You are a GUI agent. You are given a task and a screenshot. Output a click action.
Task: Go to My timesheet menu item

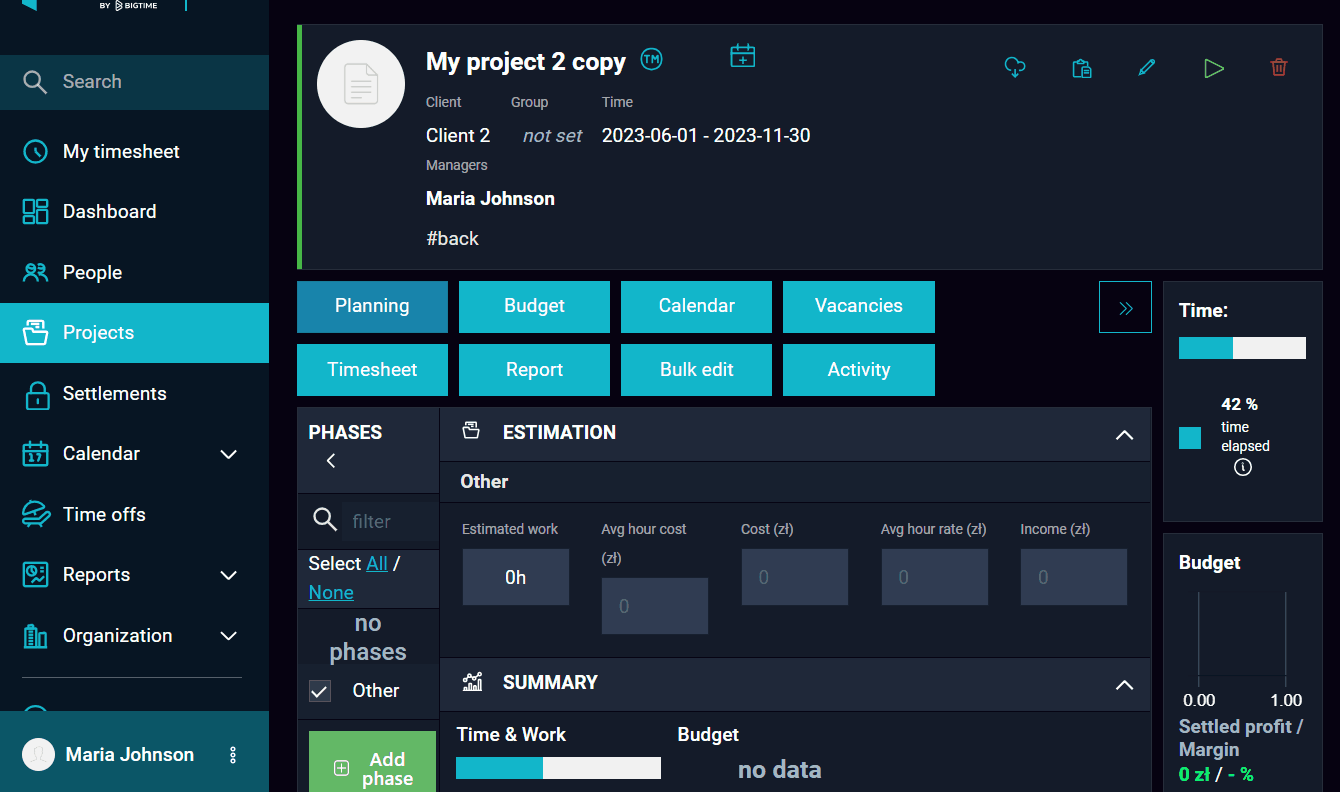[x=134, y=152]
